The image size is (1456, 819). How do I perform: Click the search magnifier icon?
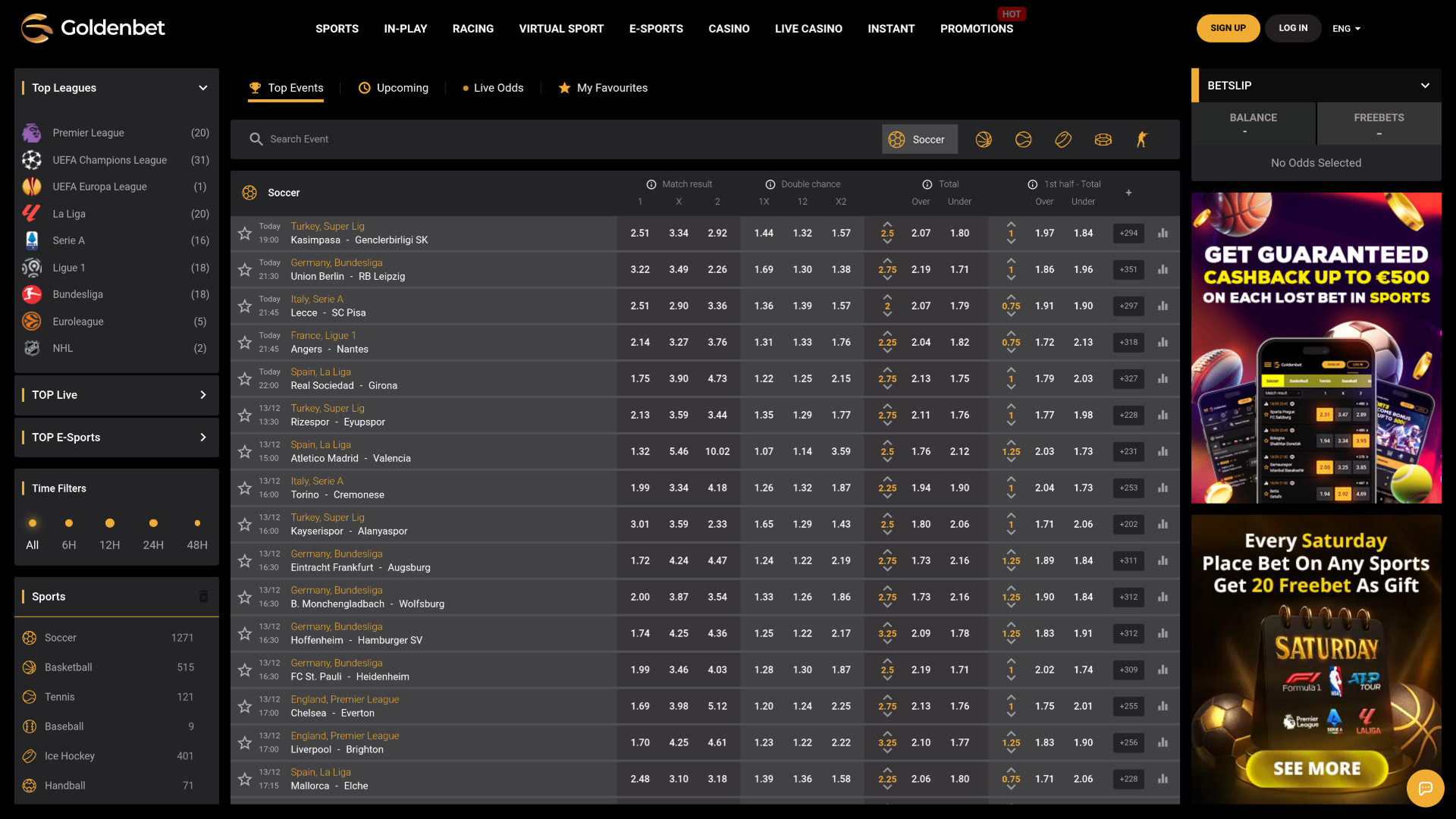(x=256, y=139)
